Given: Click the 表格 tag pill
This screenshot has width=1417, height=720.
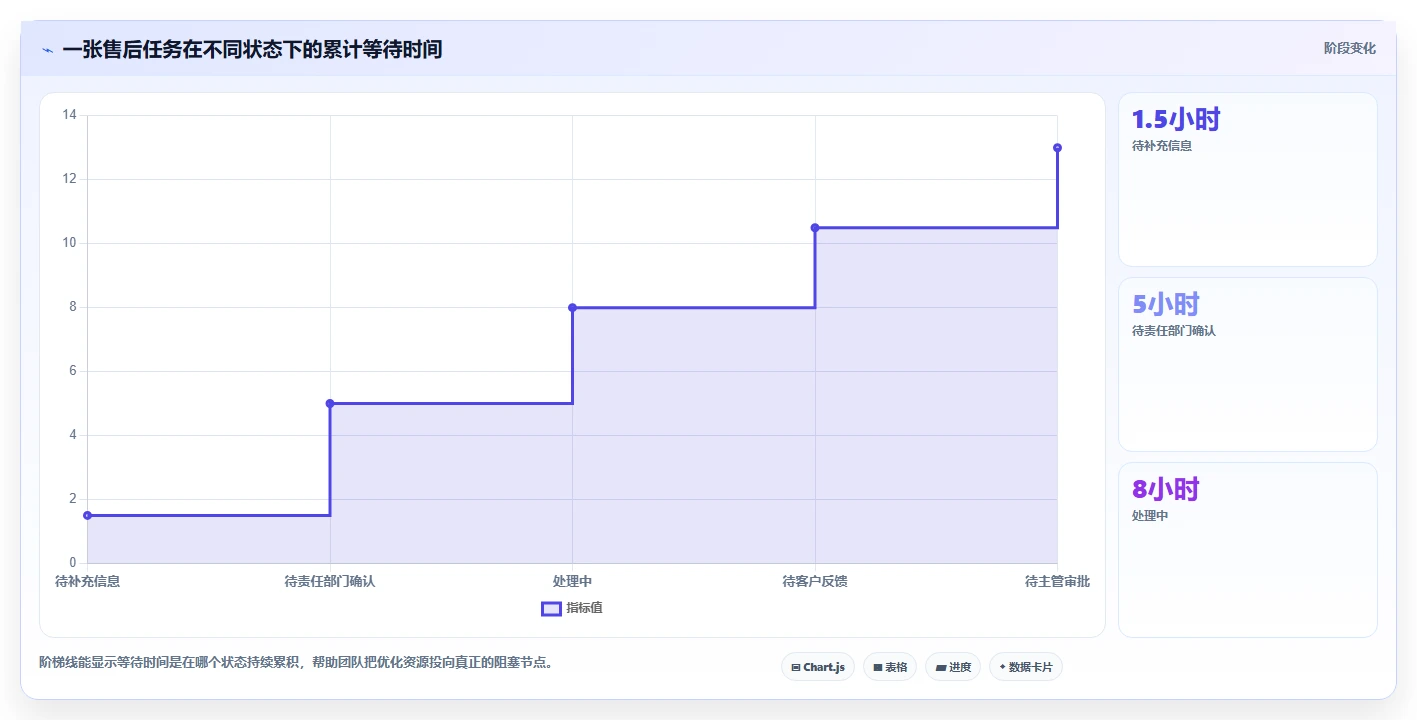Looking at the screenshot, I should [x=890, y=667].
